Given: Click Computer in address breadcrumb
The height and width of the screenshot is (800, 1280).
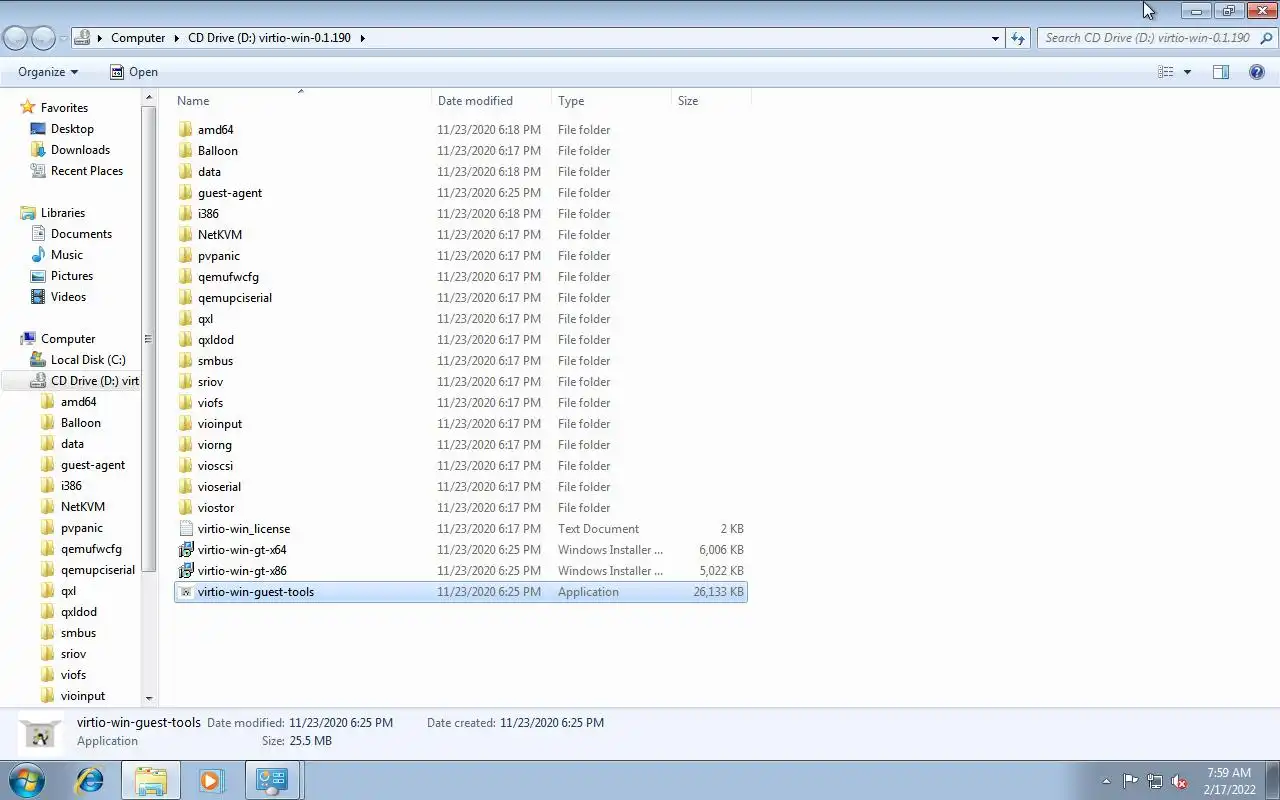Looking at the screenshot, I should pyautogui.click(x=138, y=38).
